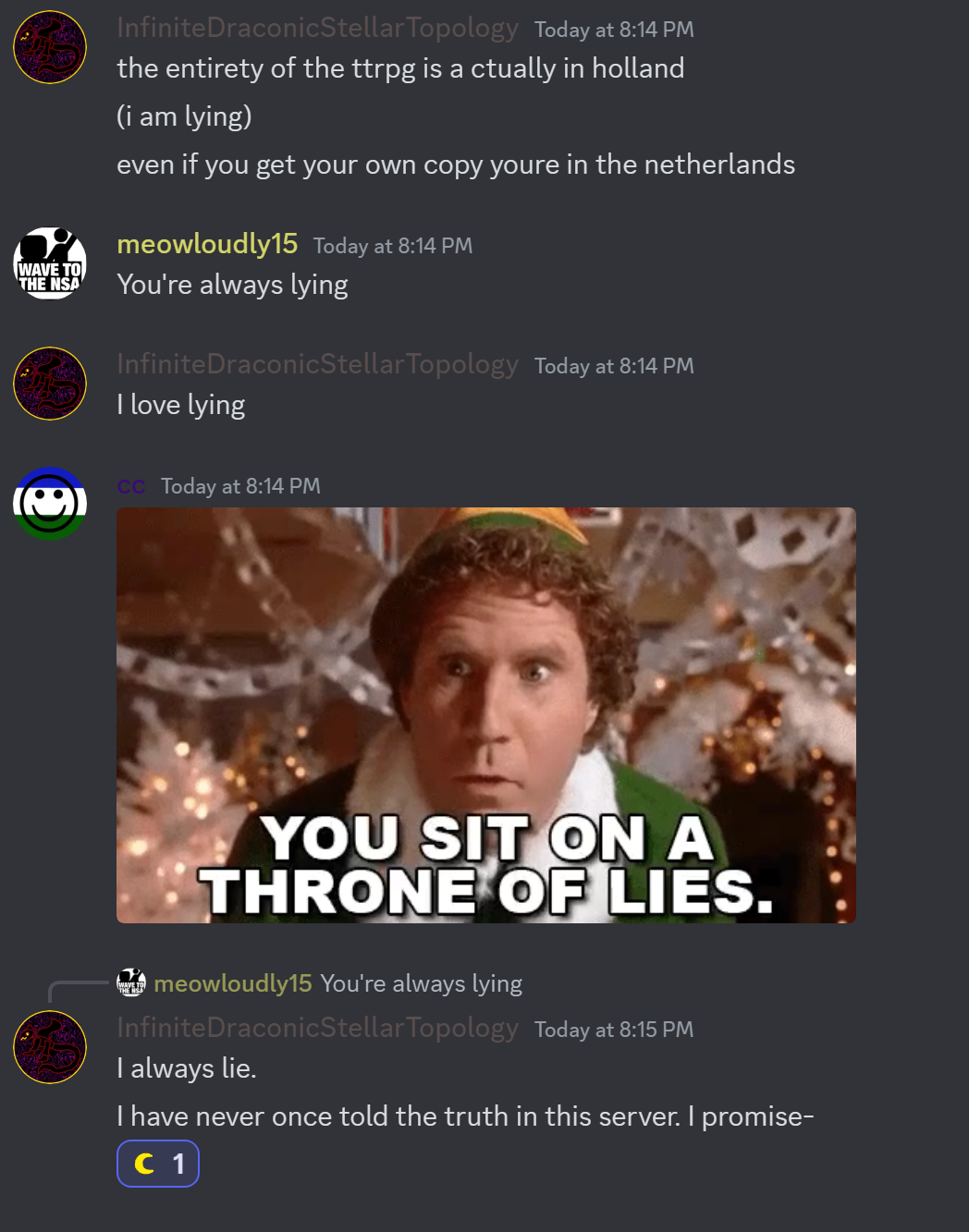The height and width of the screenshot is (1232, 969).
Task: Click avatar next to 'I love lying'
Action: coord(50,384)
